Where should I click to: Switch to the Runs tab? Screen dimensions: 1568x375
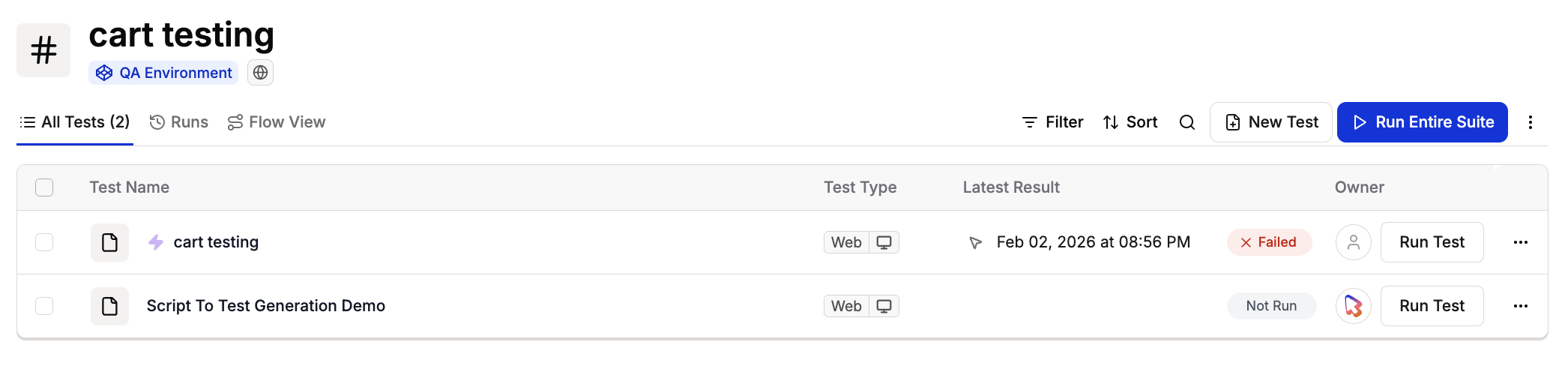179,122
